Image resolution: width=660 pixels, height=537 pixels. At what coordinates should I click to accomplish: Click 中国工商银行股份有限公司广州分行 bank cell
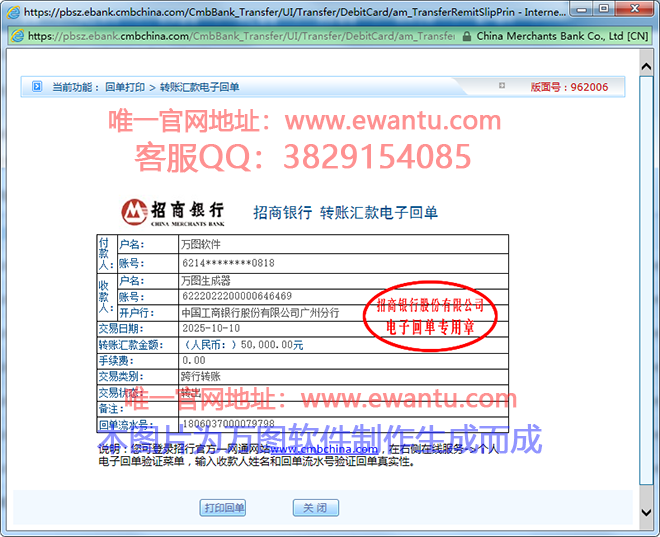(343, 313)
